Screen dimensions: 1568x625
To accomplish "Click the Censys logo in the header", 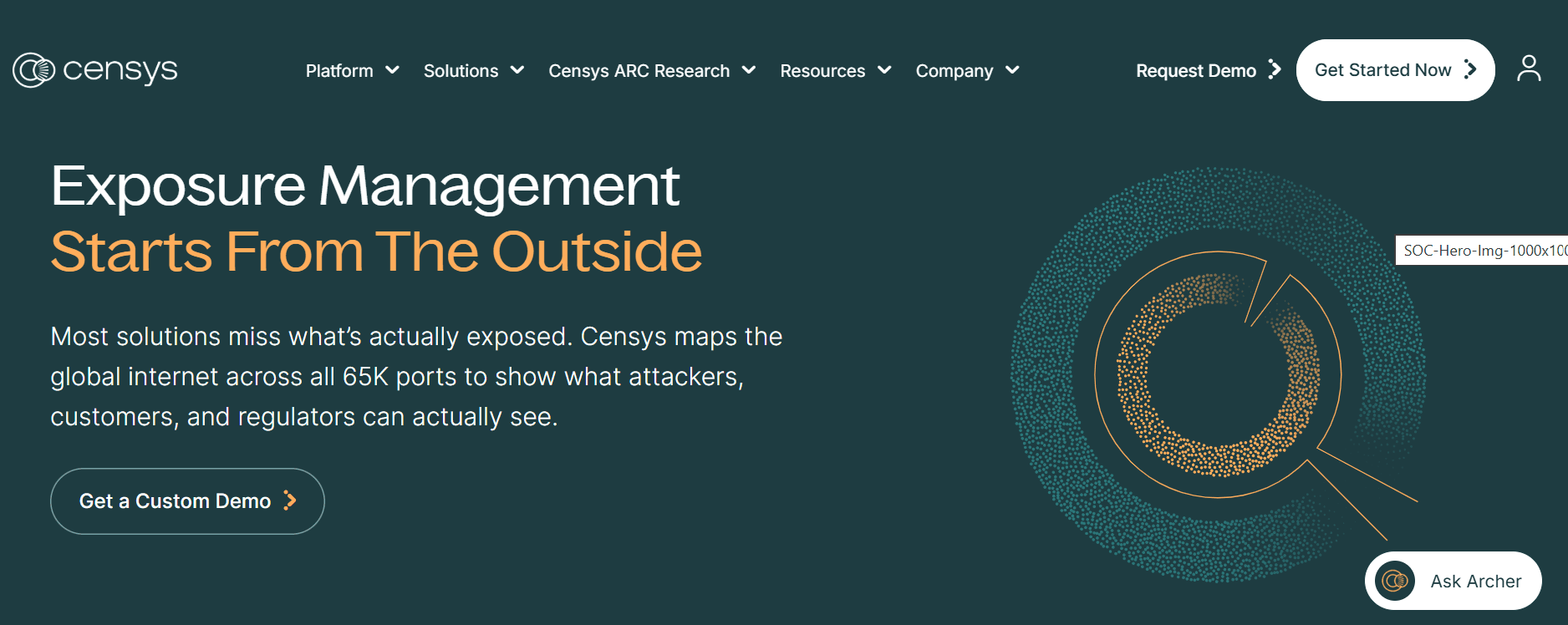I will [95, 70].
